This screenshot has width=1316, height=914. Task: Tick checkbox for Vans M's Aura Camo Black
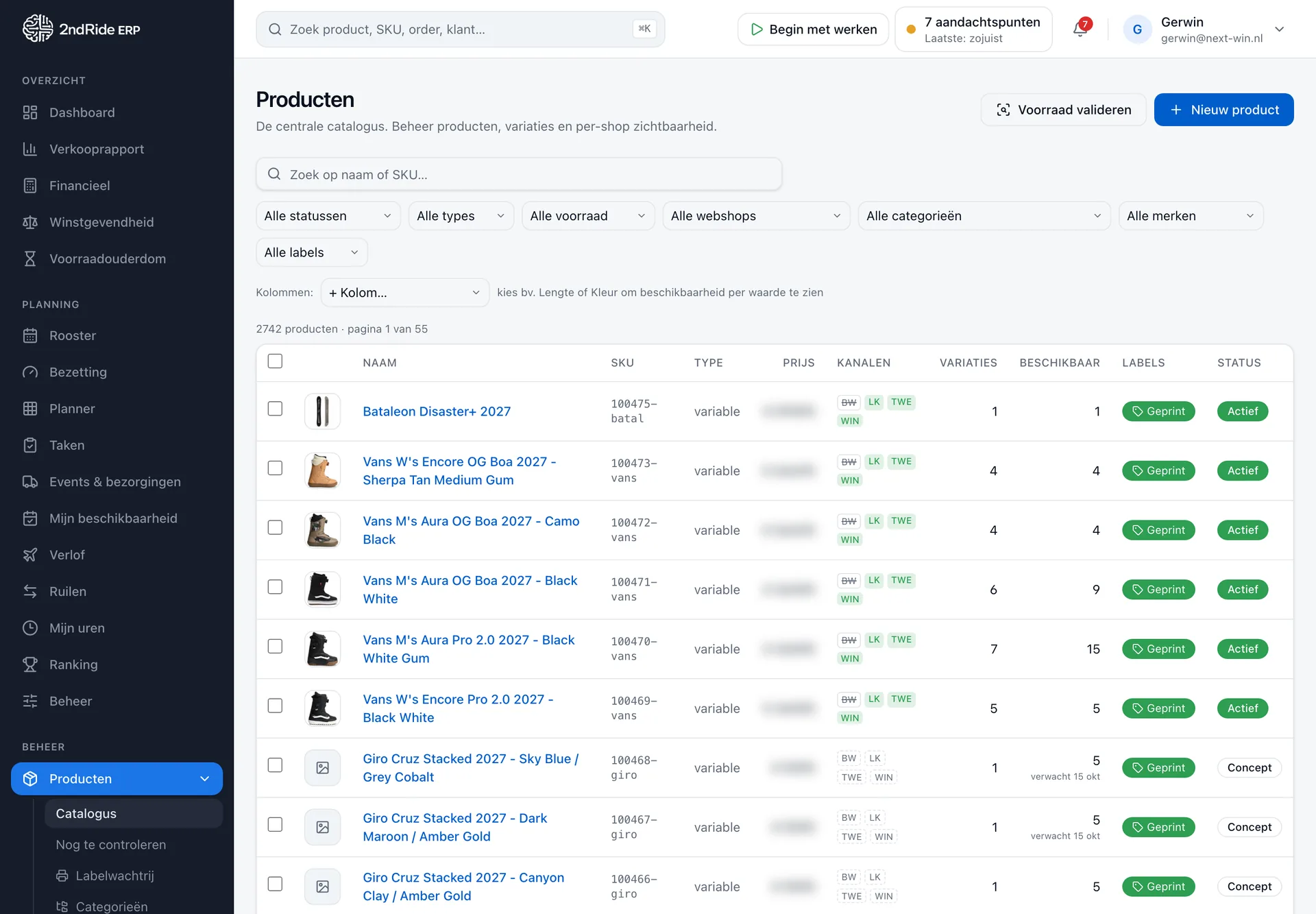click(275, 527)
